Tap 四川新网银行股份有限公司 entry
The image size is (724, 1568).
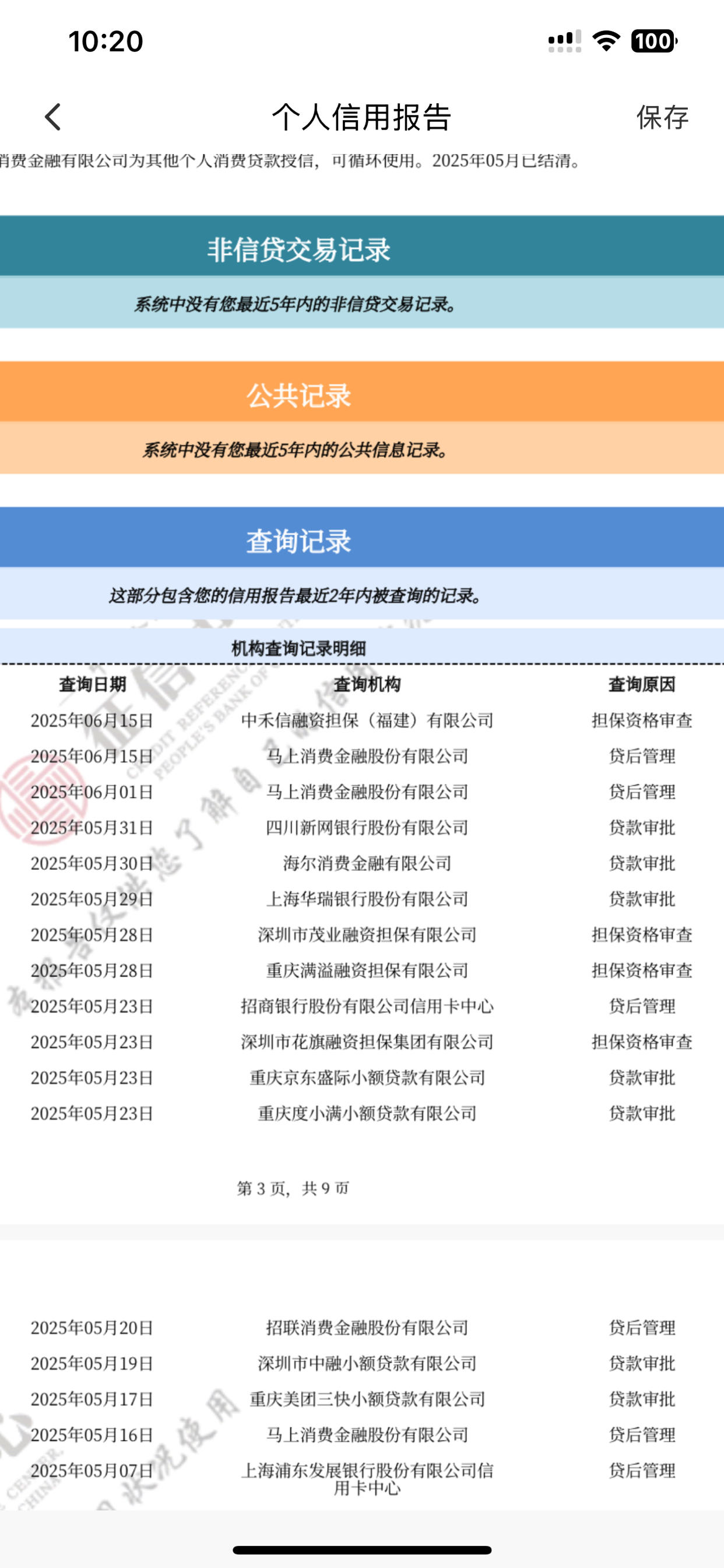[x=367, y=827]
